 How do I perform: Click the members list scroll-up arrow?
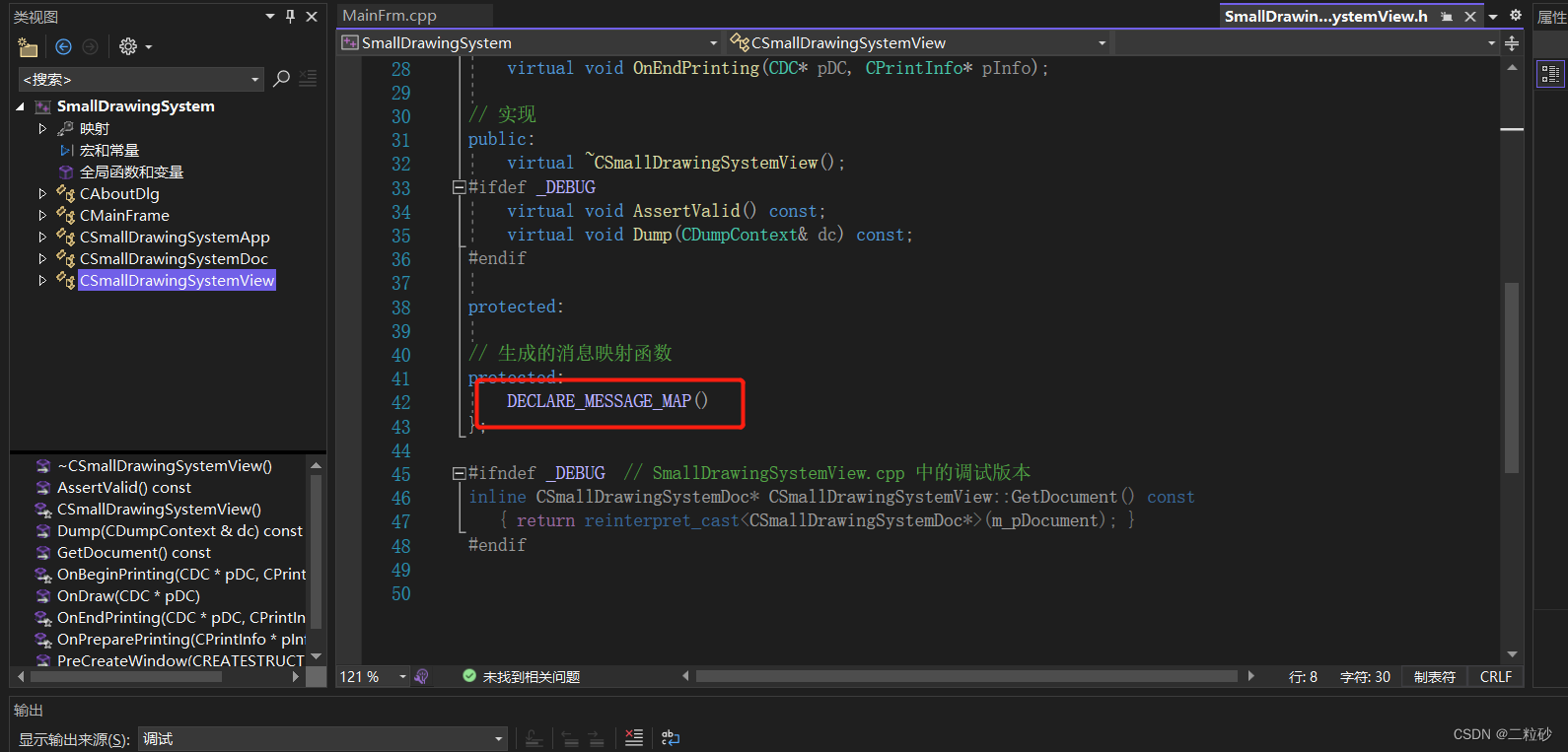coord(316,465)
